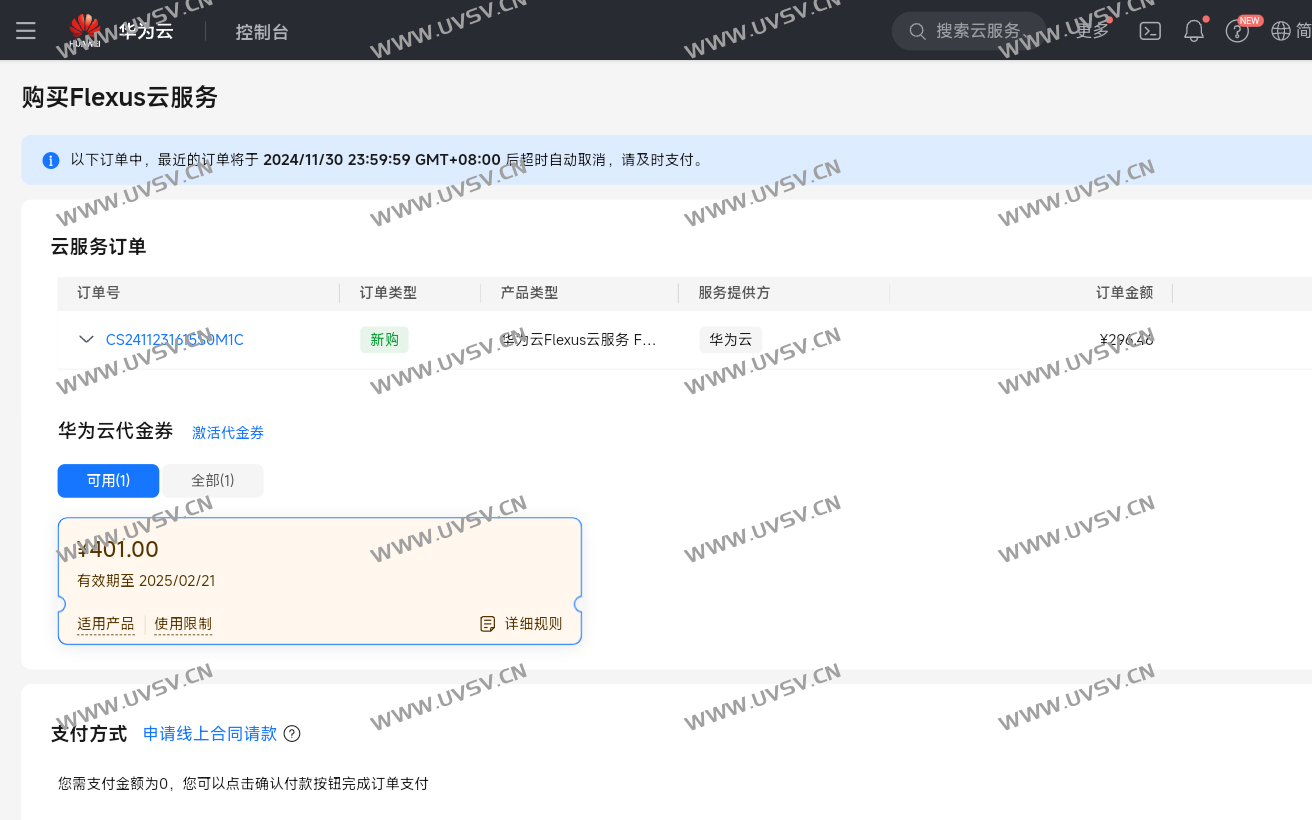Click the 激活代金券 link

[x=228, y=433]
